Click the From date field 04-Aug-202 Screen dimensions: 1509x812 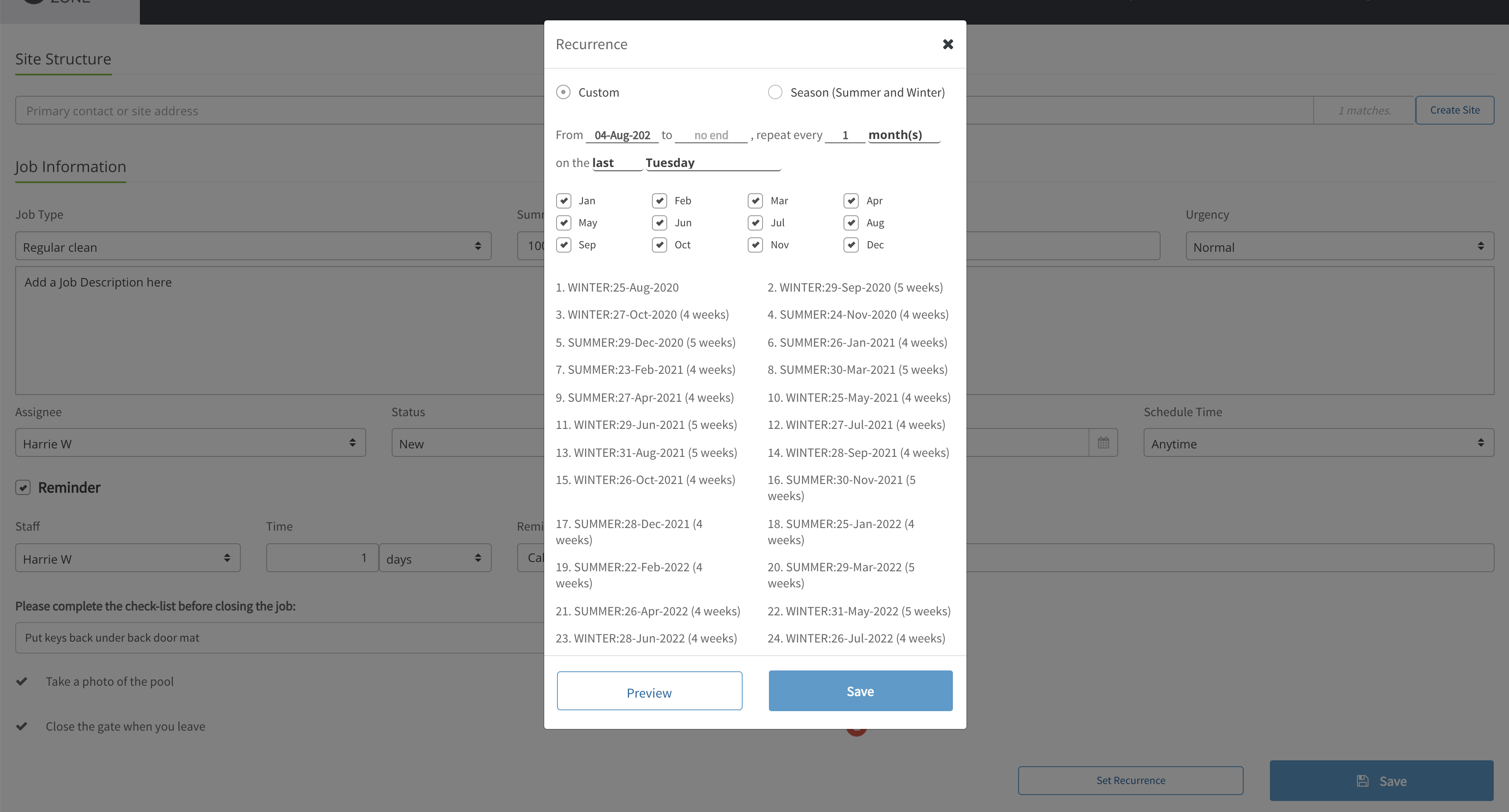pos(622,135)
